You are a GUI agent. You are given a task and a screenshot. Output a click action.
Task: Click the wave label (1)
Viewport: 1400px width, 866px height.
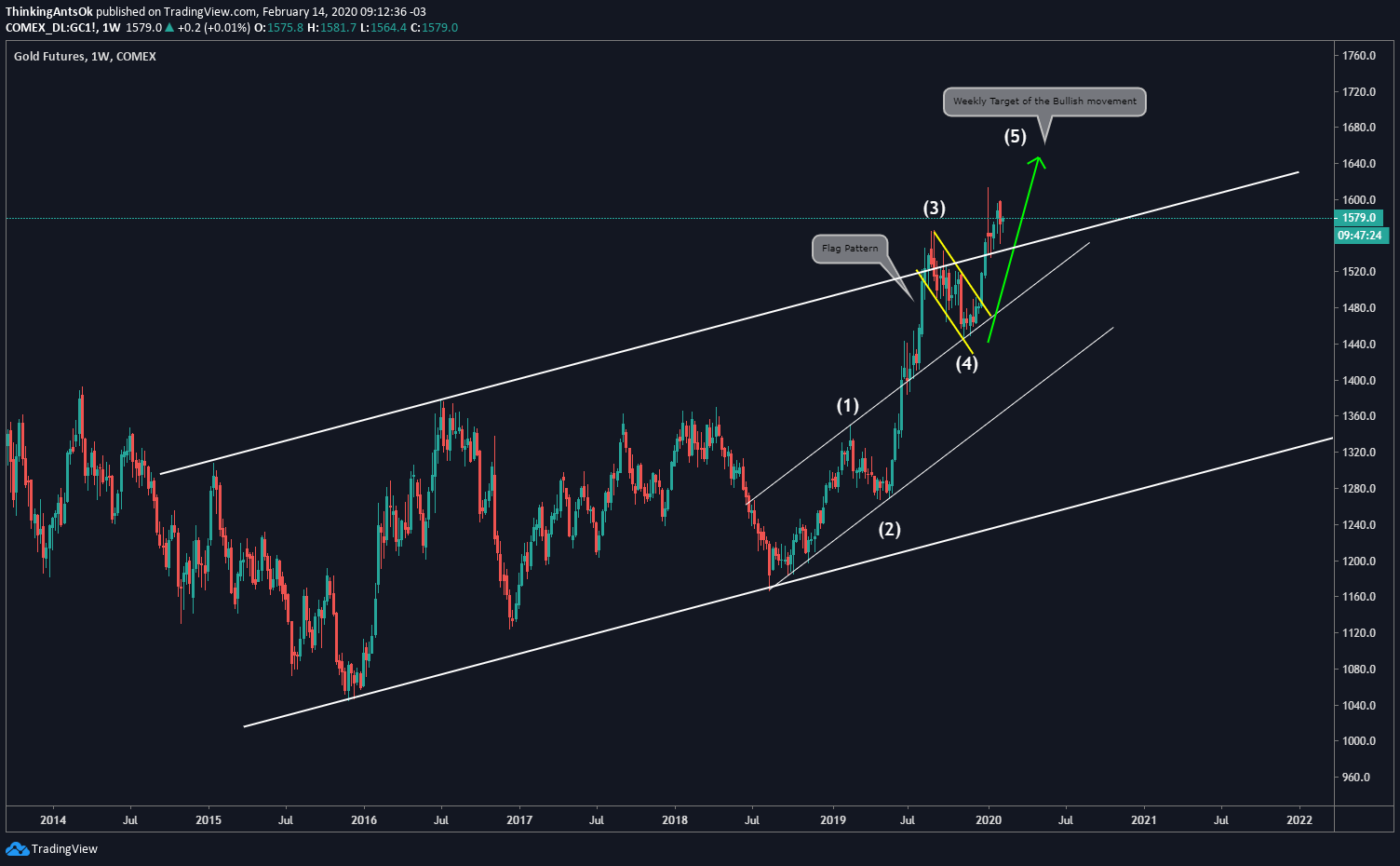(847, 405)
